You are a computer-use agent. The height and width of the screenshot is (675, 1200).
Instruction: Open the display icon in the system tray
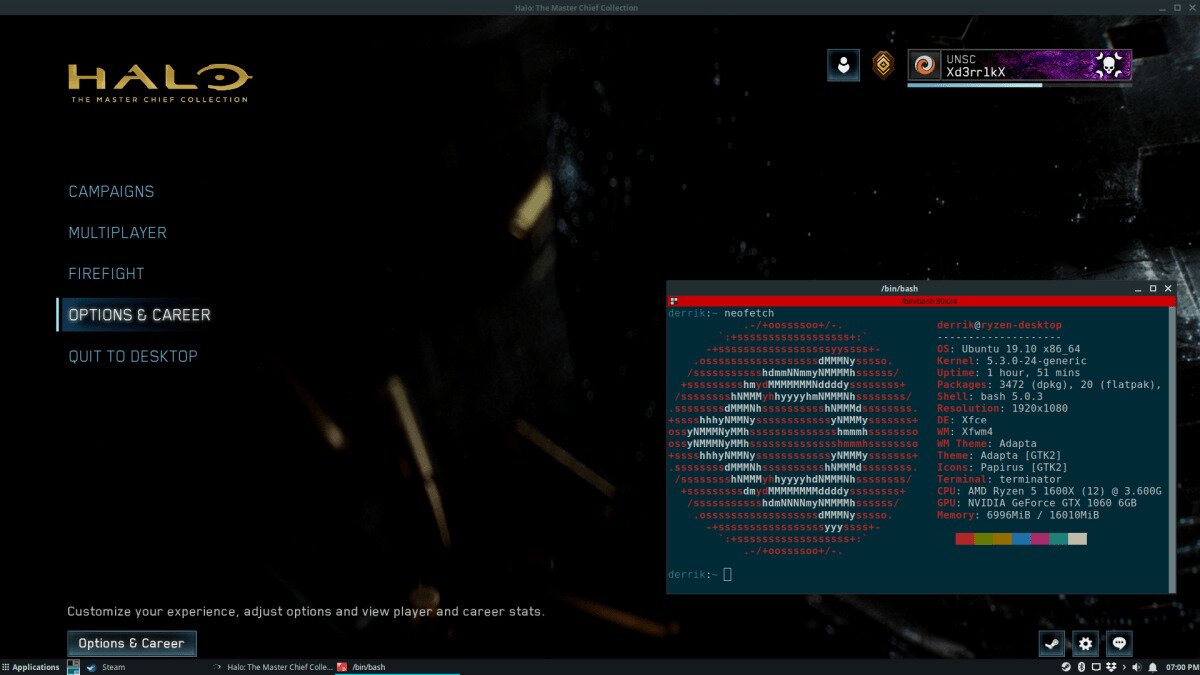[1097, 666]
